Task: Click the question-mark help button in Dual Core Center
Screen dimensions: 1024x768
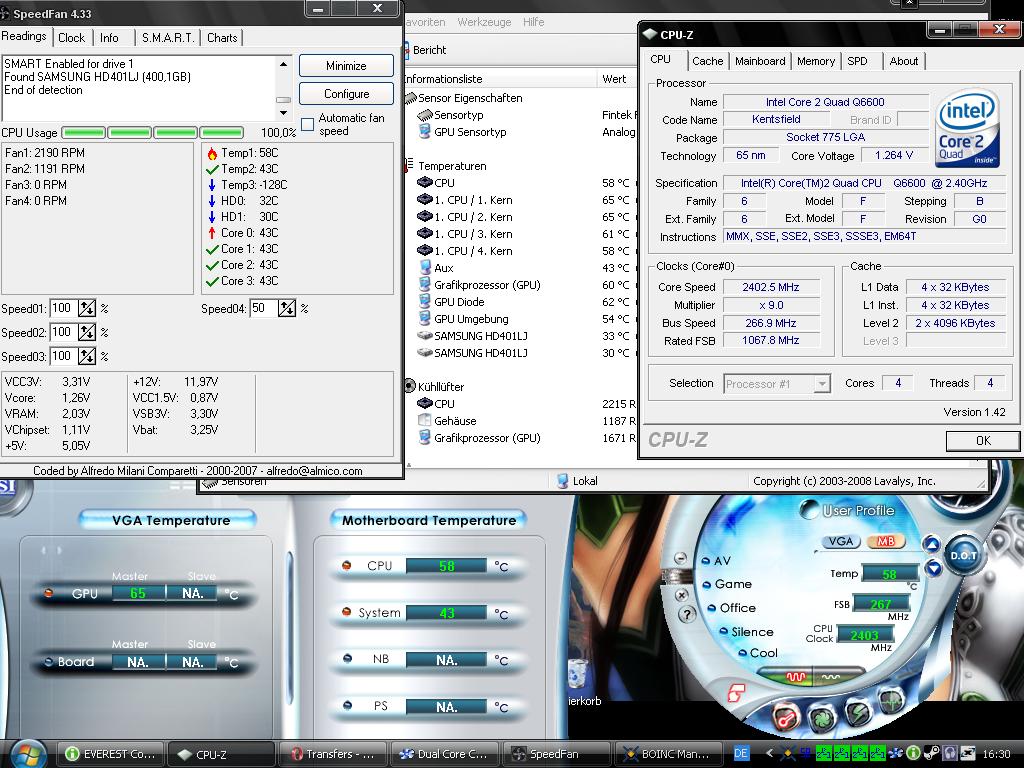Action: (x=686, y=615)
